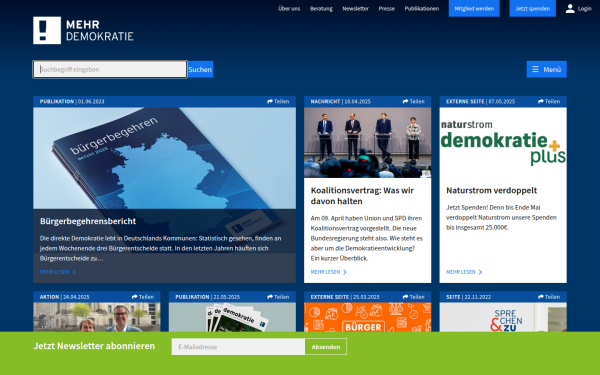This screenshot has height=375, width=600.
Task: Open the demokratie magazines thumbnail
Action: click(232, 317)
